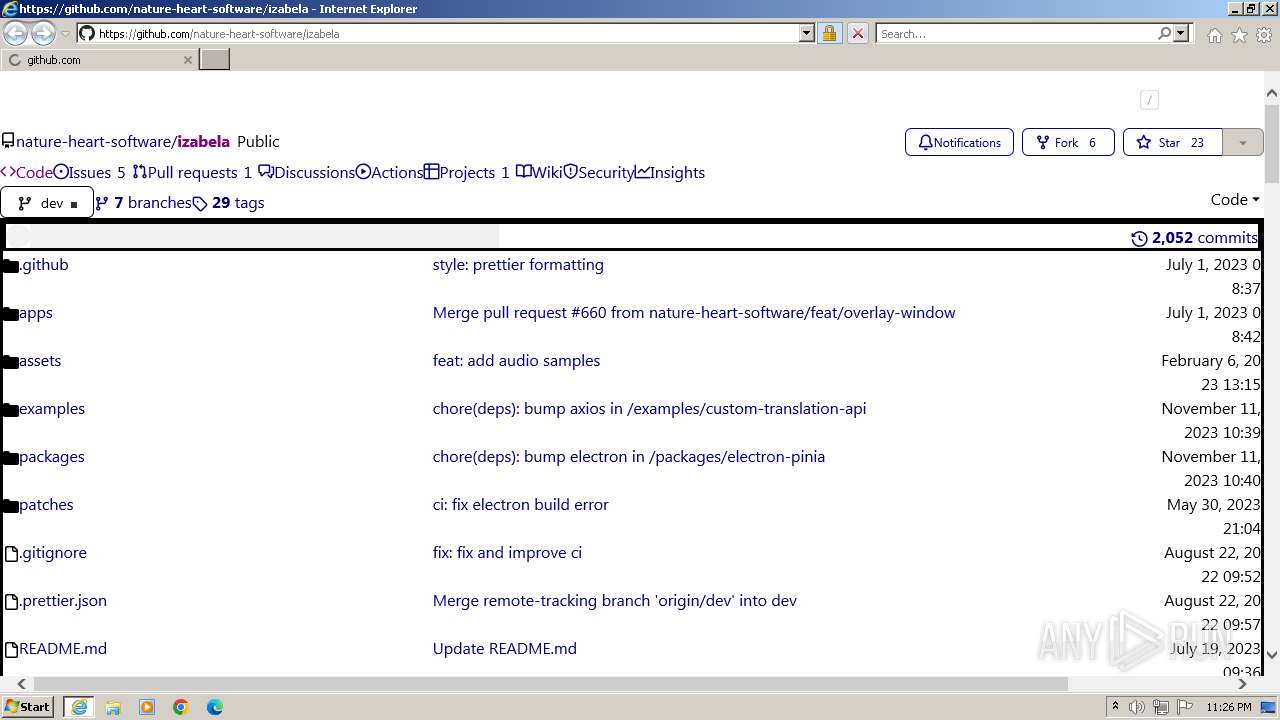
Task: Open the 'Merge pull request #660' commit
Action: [694, 313]
